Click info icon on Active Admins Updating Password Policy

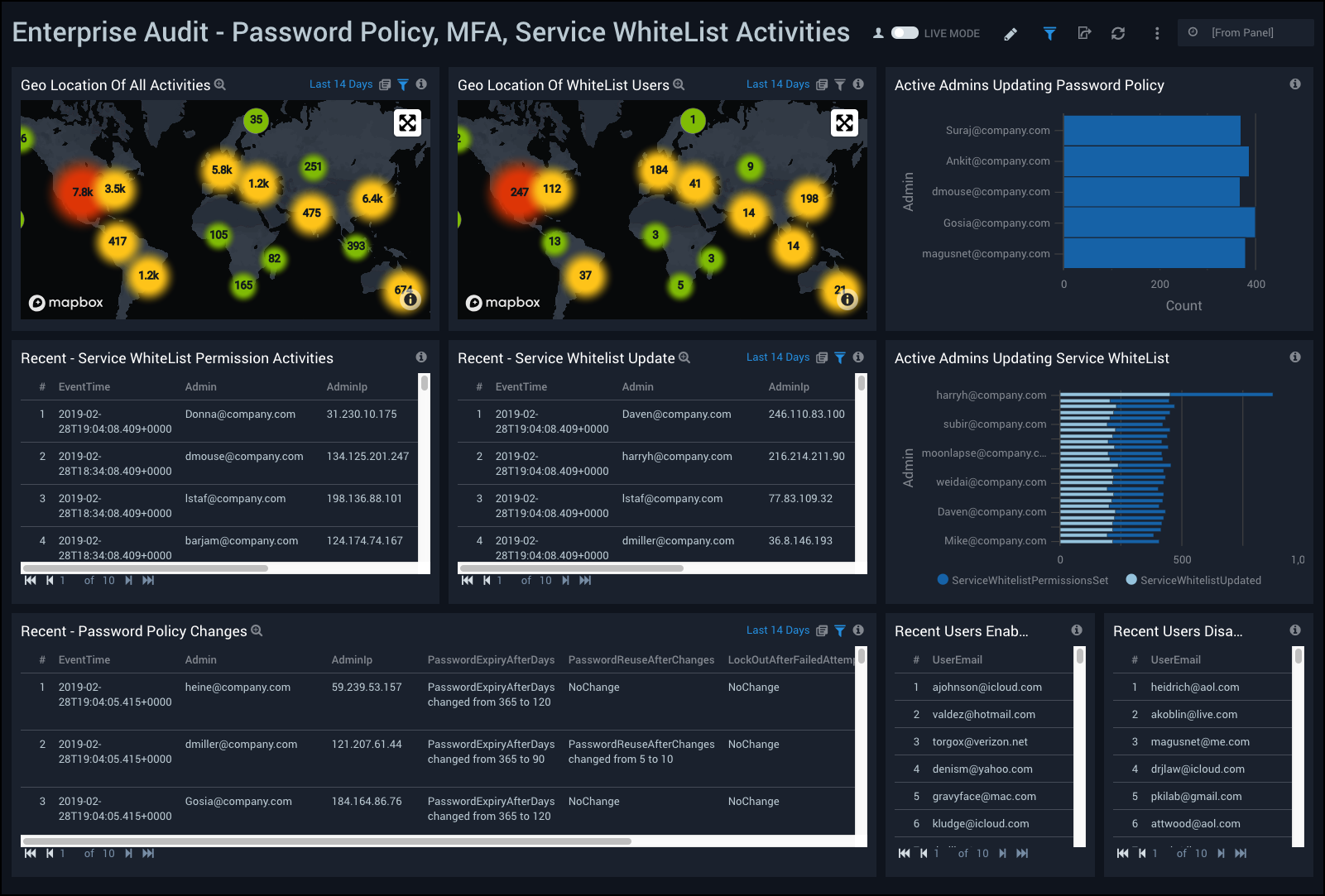[x=1295, y=84]
